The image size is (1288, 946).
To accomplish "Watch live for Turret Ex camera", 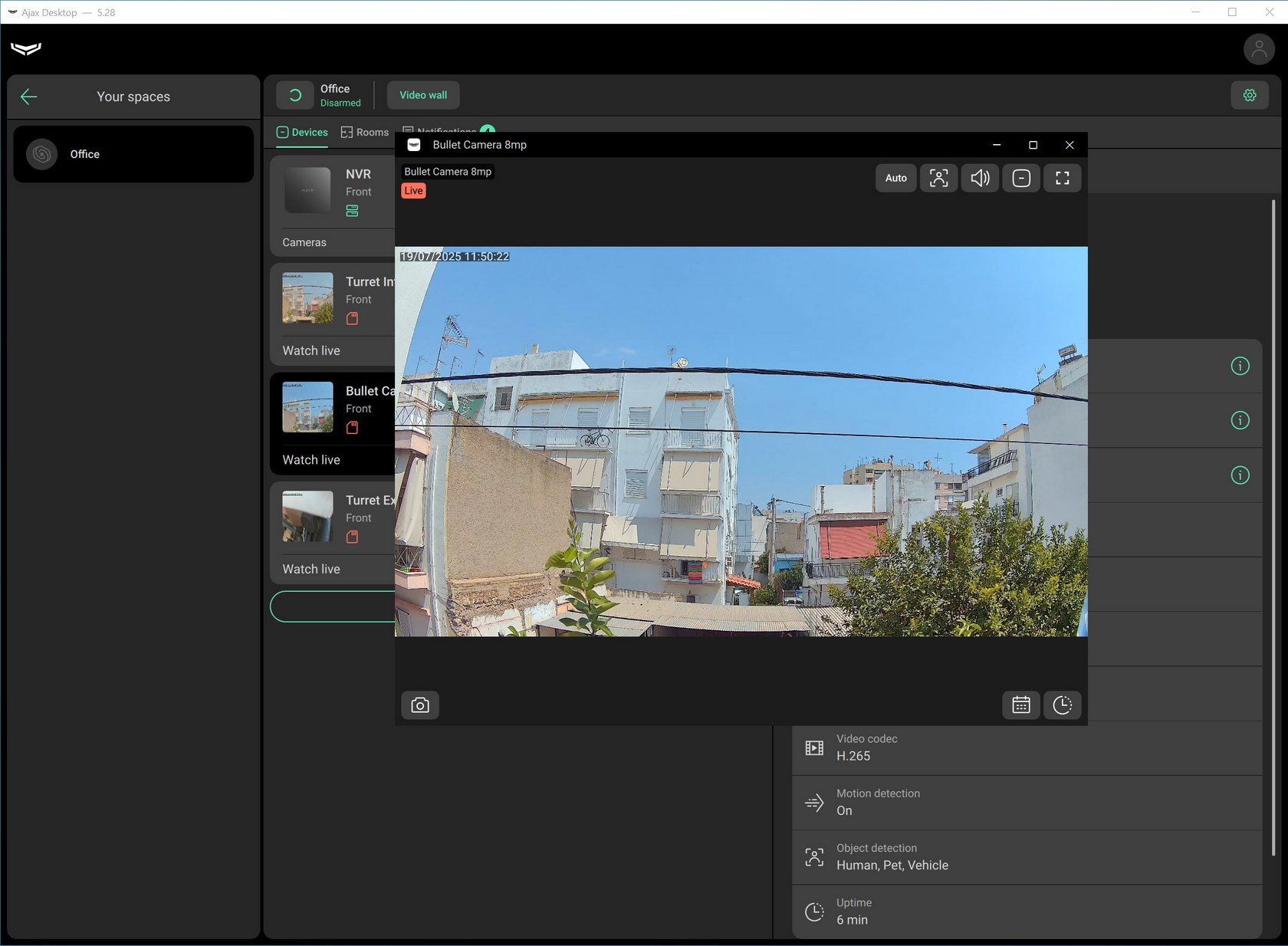I will pos(311,569).
